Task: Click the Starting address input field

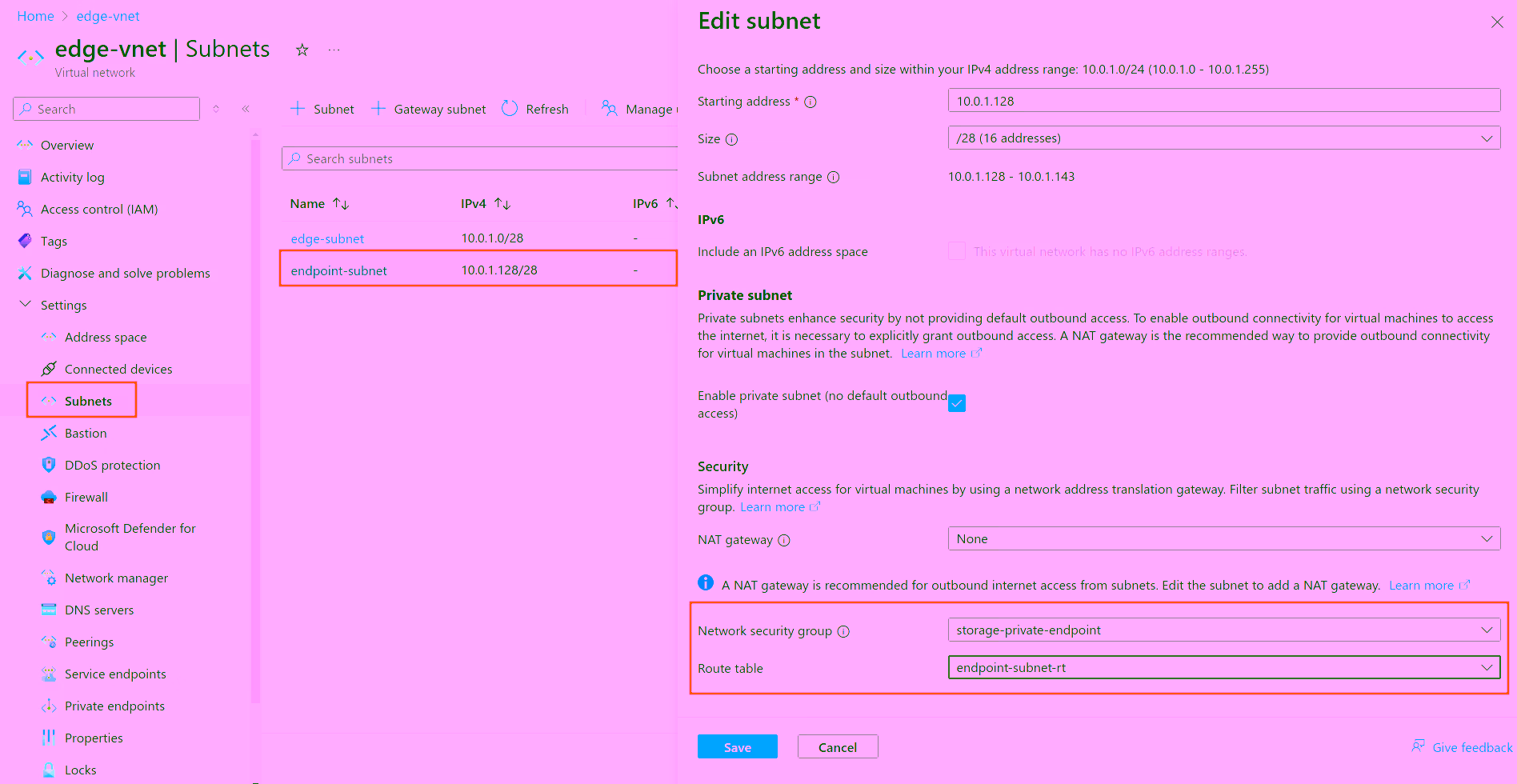Action: [x=1223, y=100]
